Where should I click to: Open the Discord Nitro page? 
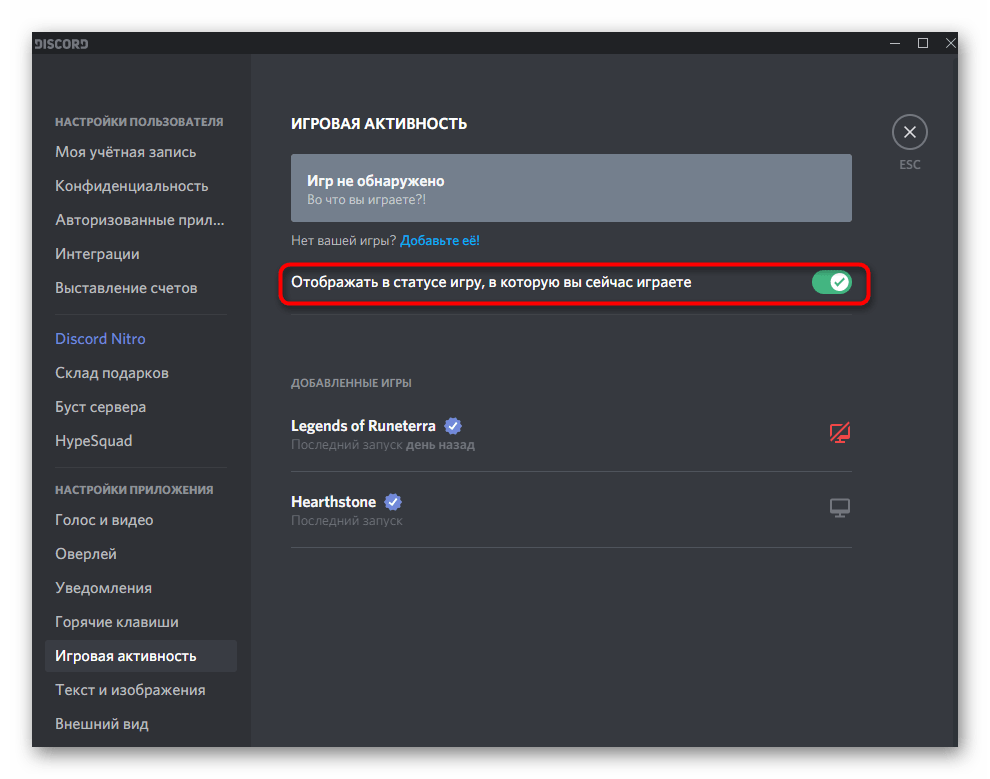pos(101,339)
